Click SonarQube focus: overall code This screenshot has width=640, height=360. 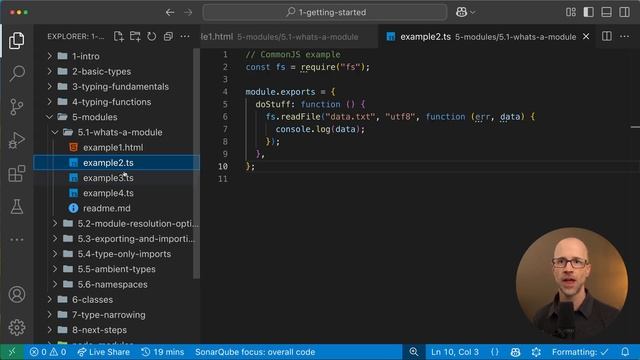click(x=255, y=352)
